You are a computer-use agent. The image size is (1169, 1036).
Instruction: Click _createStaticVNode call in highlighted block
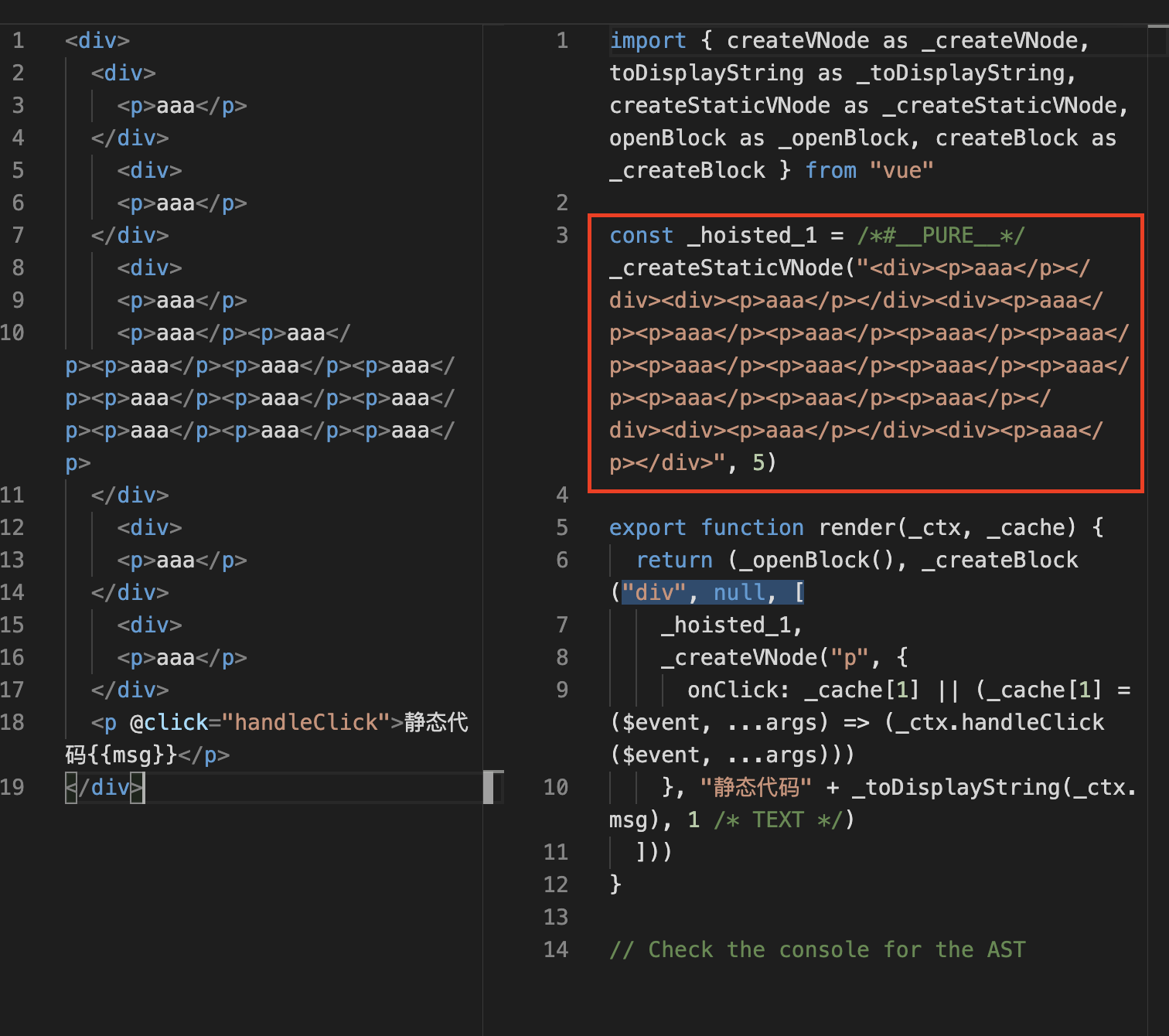[x=726, y=268]
